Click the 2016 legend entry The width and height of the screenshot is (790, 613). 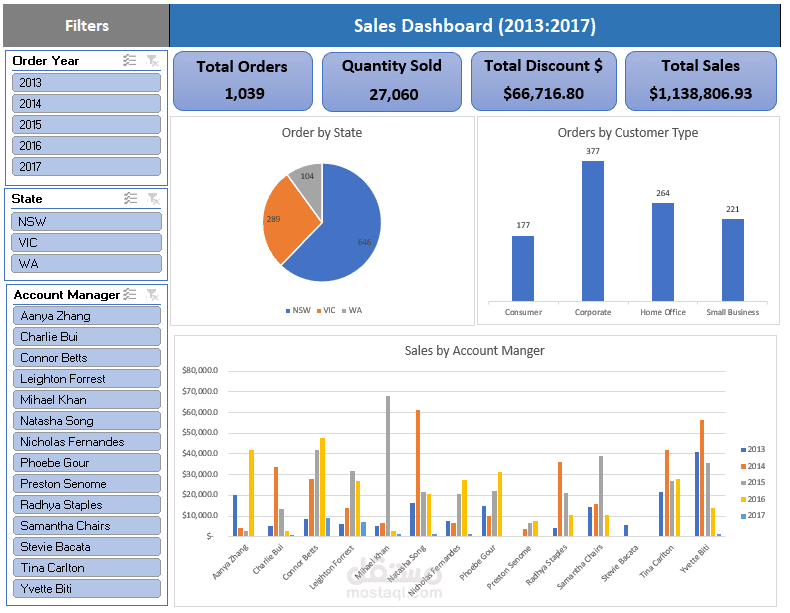pos(753,499)
